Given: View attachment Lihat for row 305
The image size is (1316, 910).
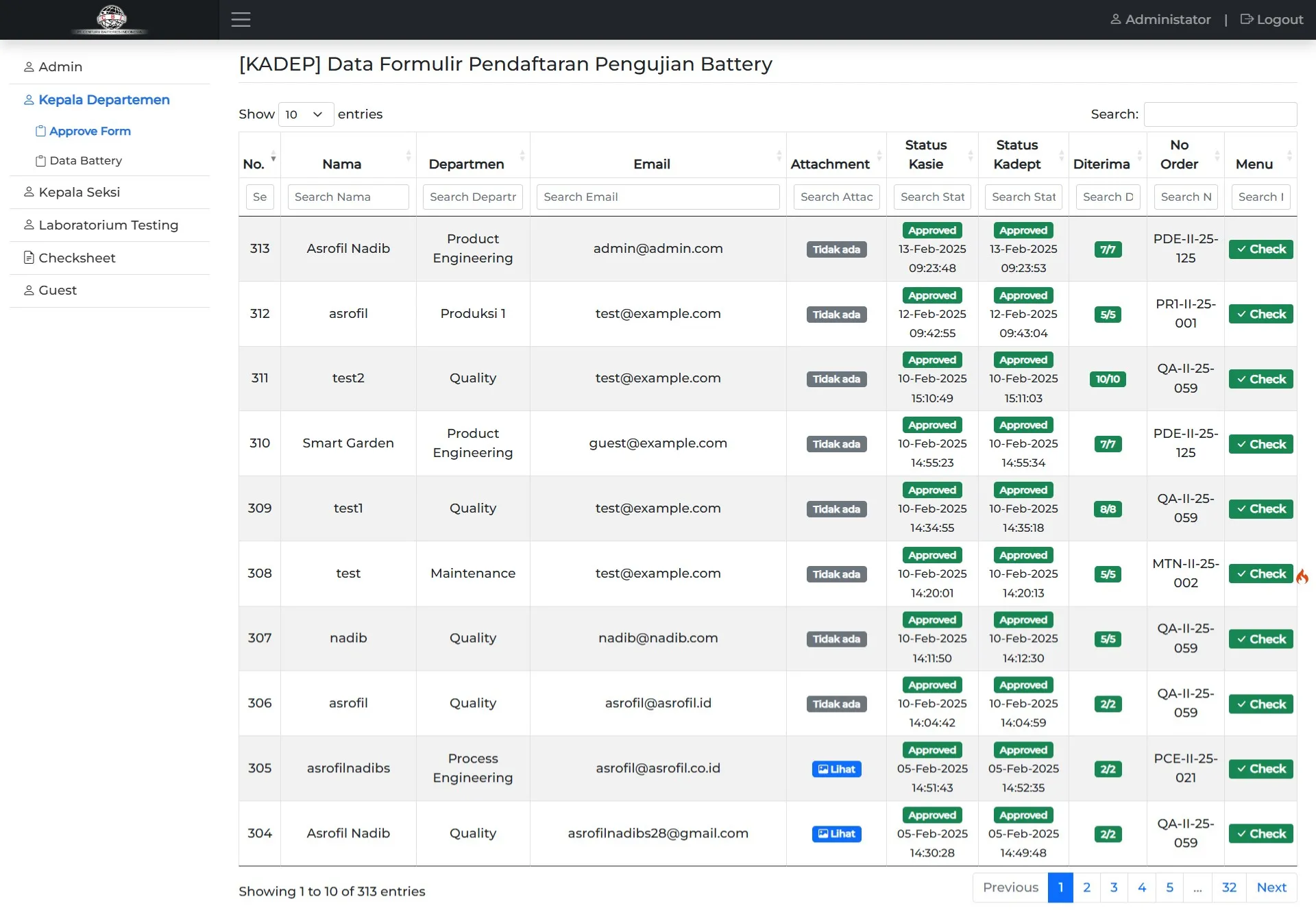Looking at the screenshot, I should click(836, 770).
